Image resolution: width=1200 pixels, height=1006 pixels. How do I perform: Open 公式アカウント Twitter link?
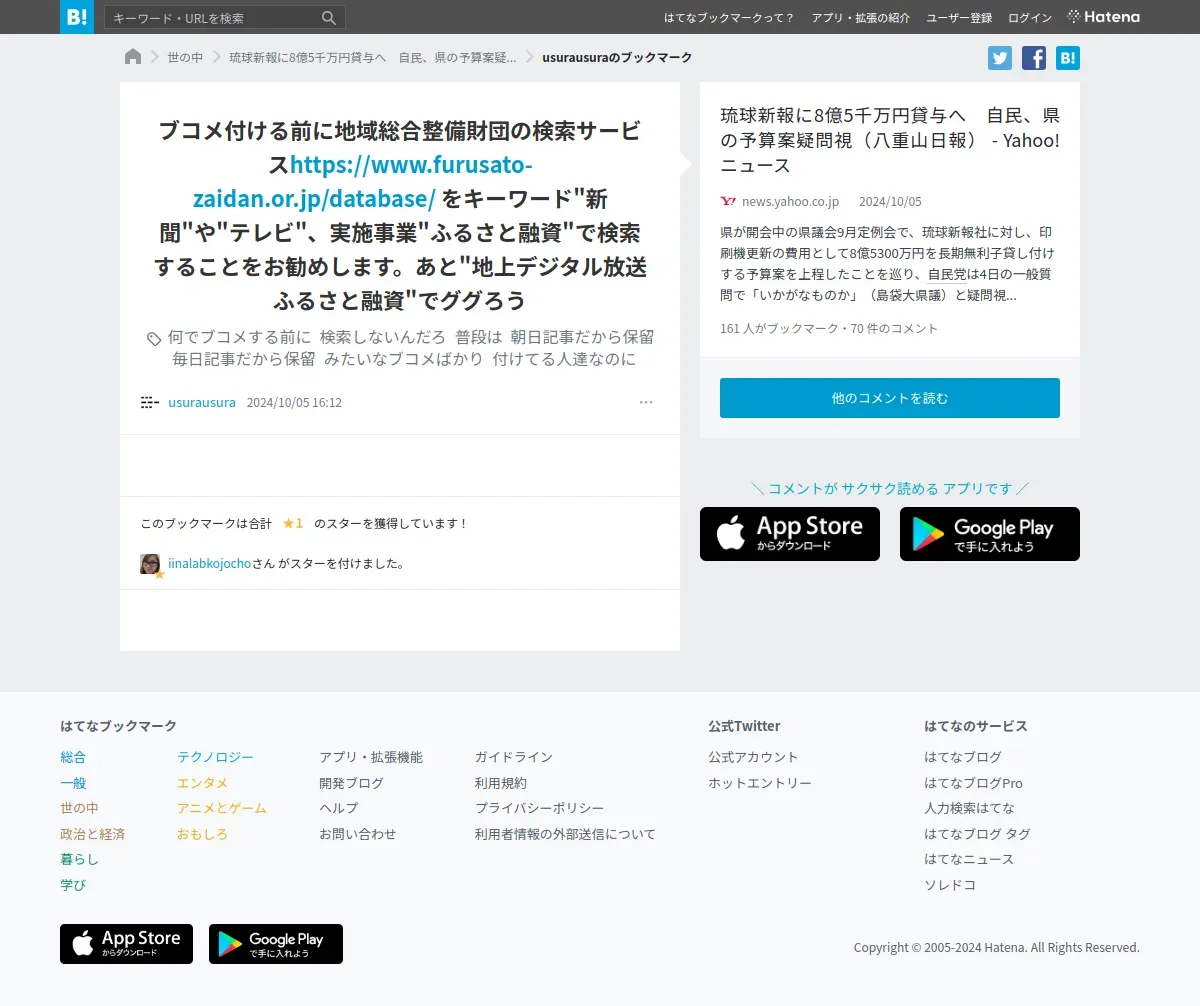coord(753,758)
